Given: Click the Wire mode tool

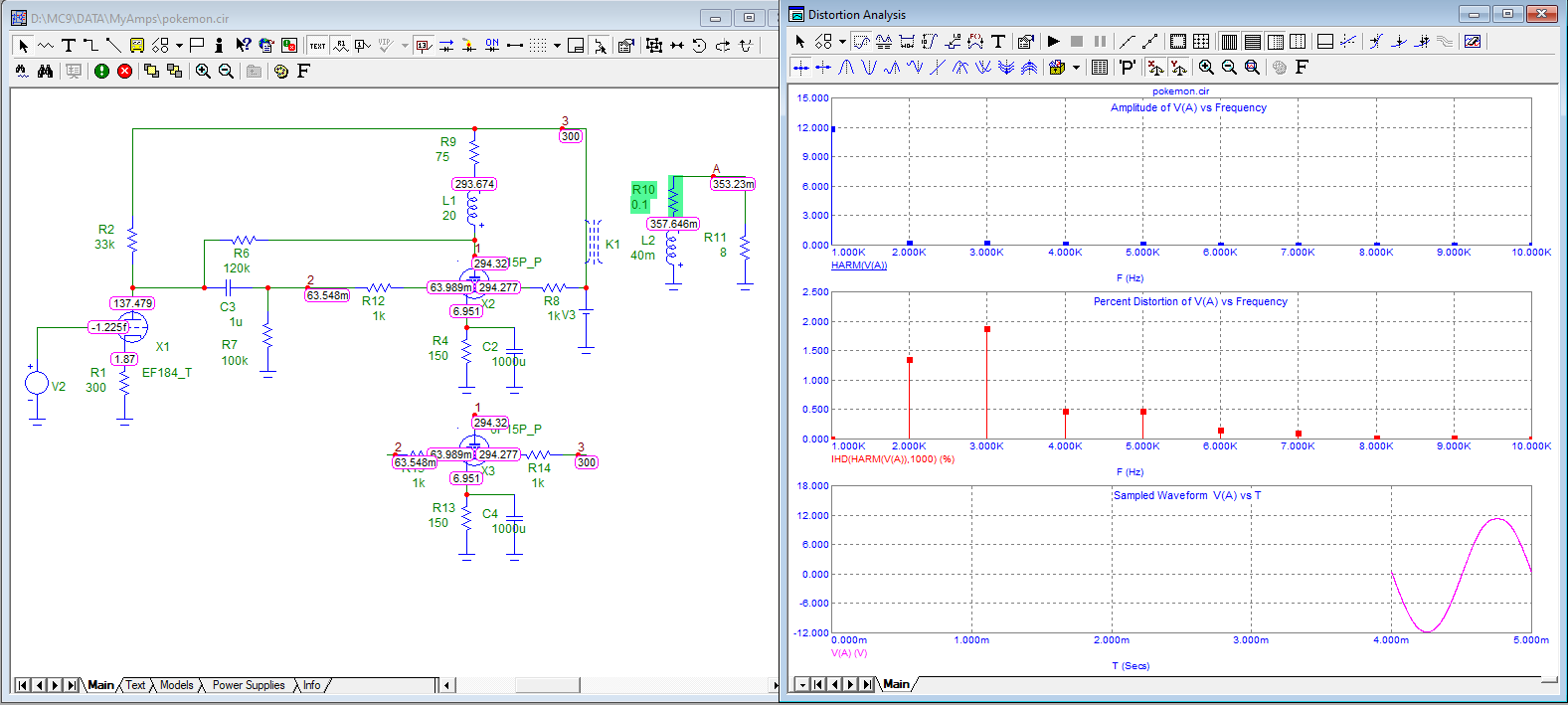Looking at the screenshot, I should (90, 46).
